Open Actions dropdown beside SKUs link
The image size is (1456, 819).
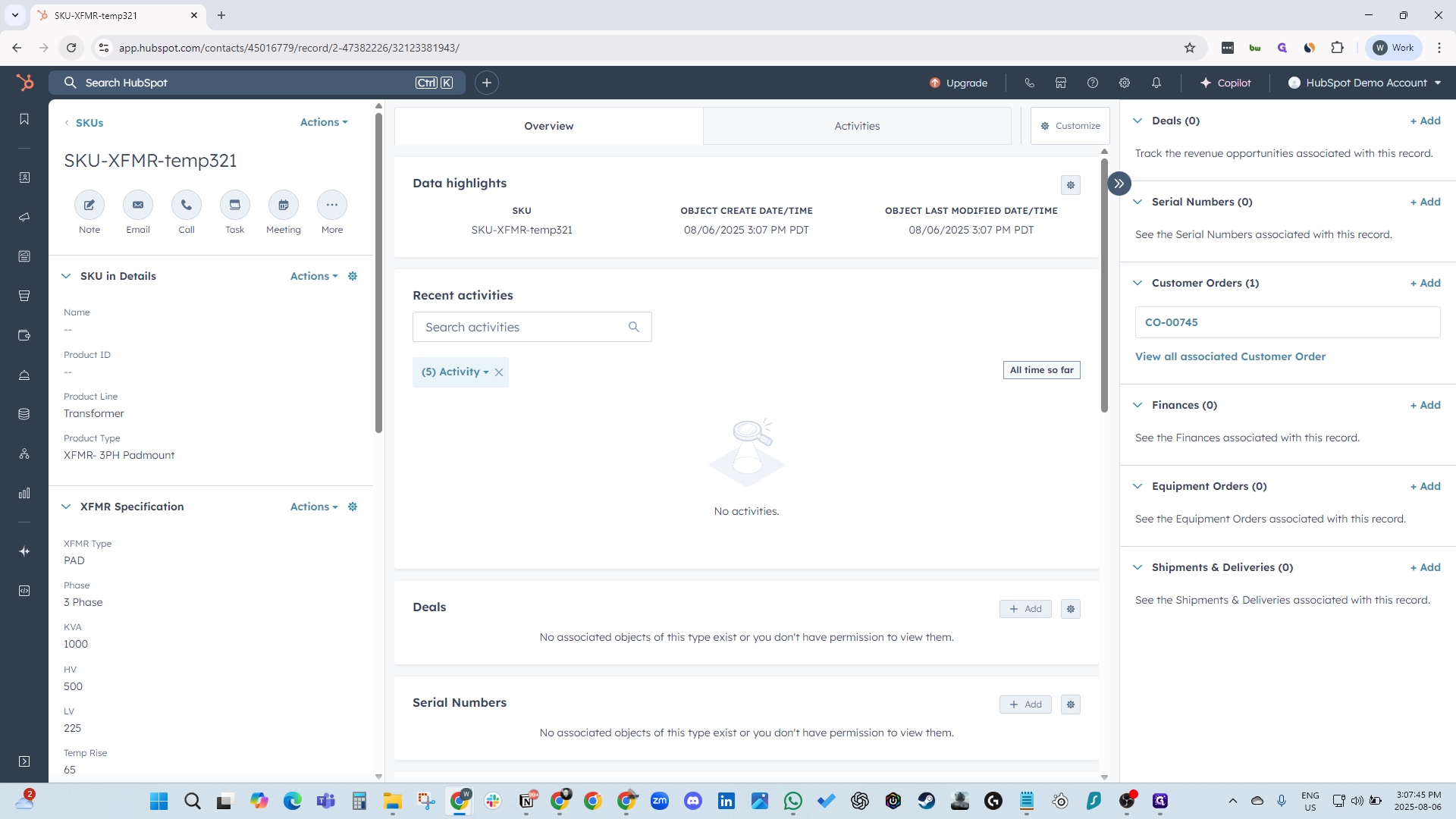tap(324, 122)
